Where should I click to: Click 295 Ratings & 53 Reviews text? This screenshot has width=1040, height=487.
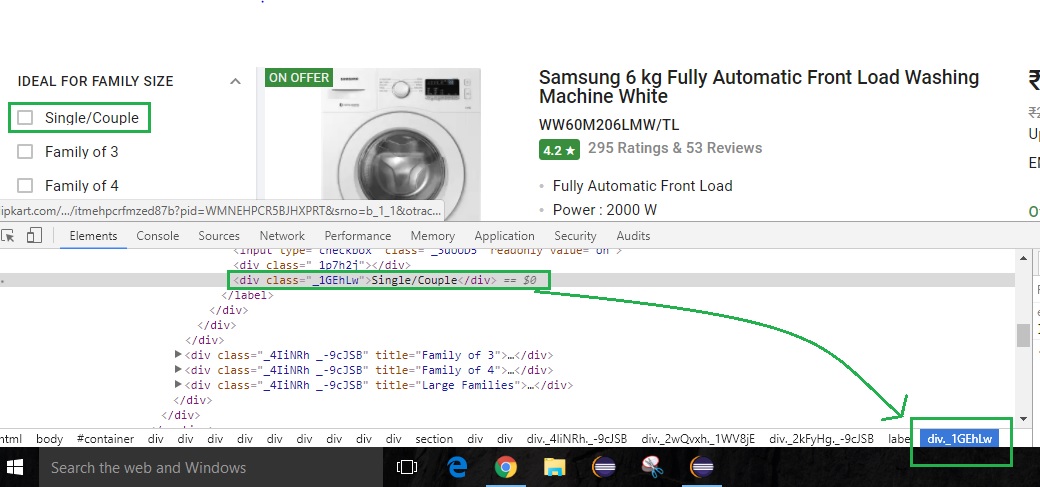point(675,148)
